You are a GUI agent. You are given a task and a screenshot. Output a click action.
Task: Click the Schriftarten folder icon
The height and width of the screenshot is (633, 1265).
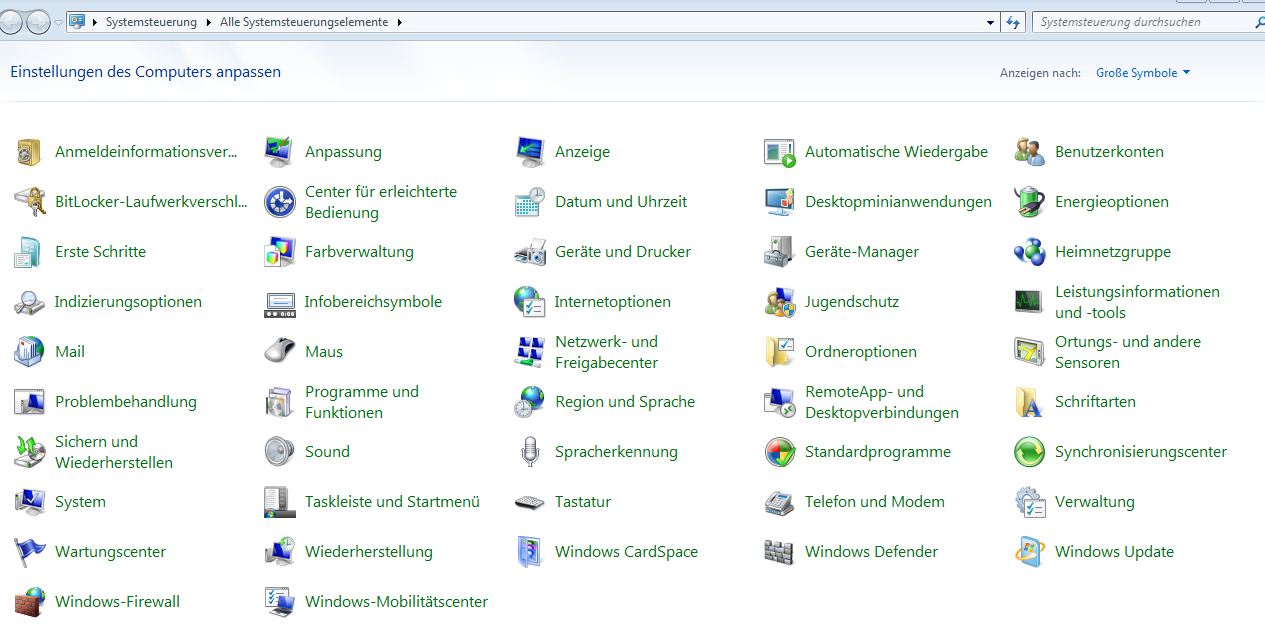1029,402
